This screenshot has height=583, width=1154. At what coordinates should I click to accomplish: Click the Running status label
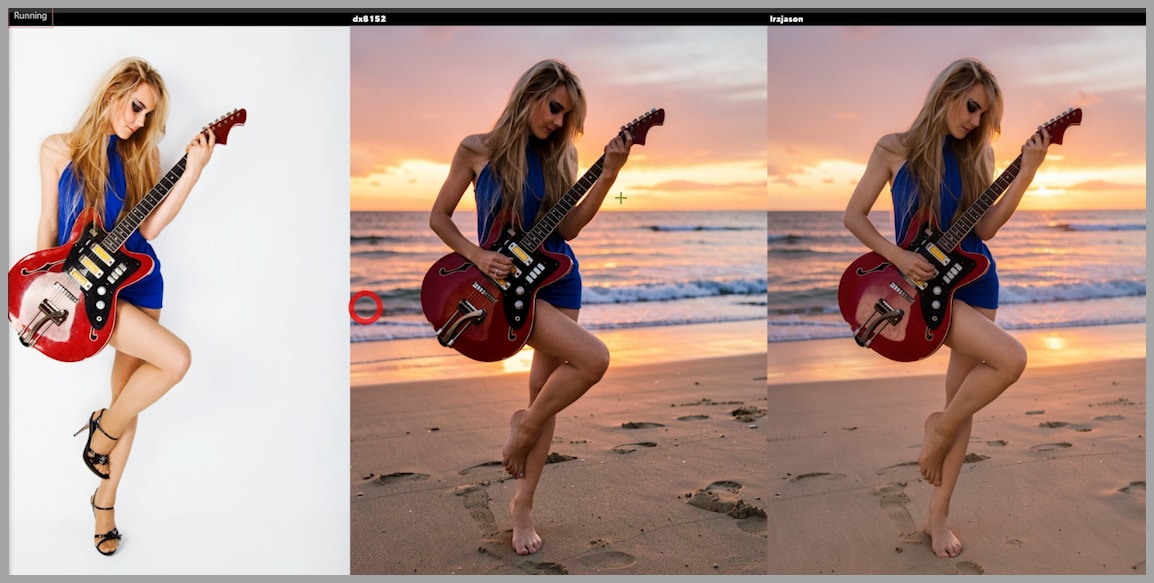[x=30, y=16]
